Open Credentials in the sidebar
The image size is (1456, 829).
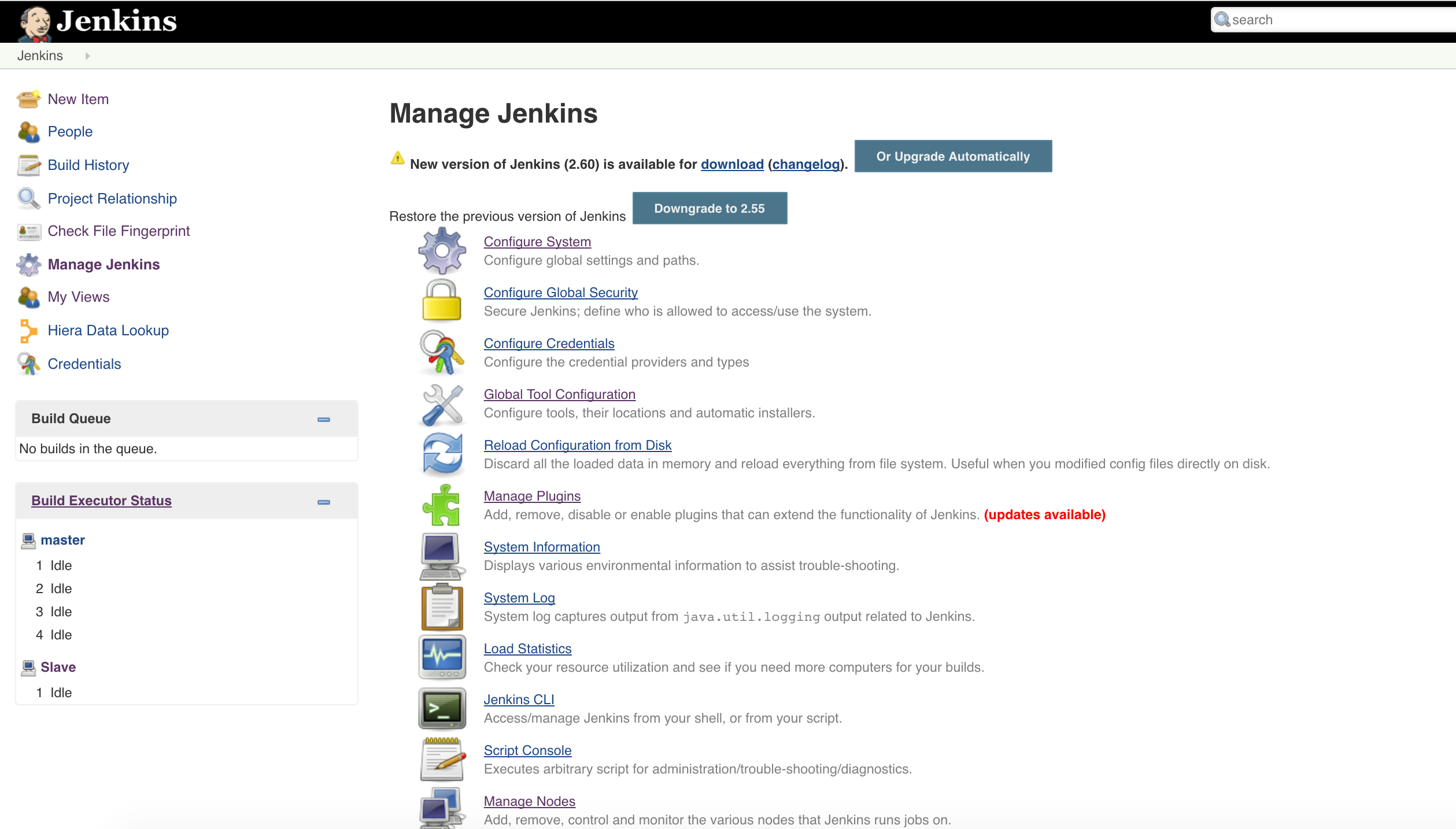tap(84, 364)
